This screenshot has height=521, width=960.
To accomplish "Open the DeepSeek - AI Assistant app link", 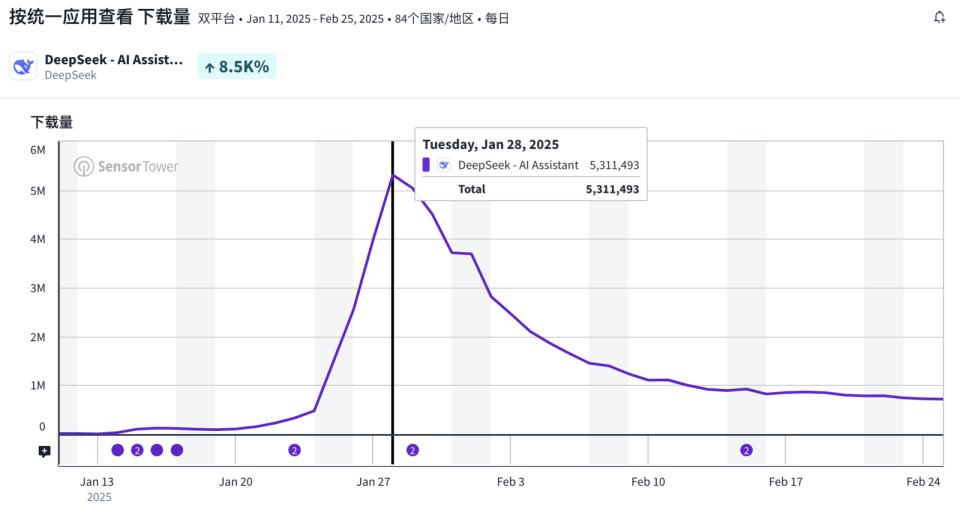I will point(114,59).
